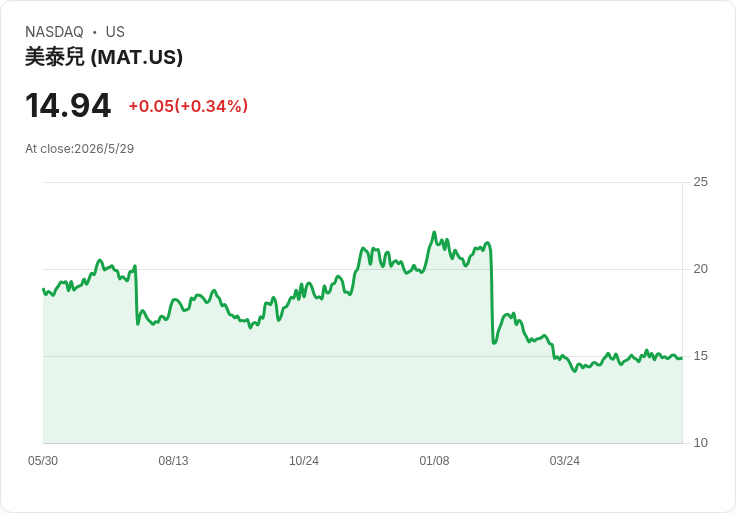
Task: Click the 08/13 date axis label
Action: coord(173,461)
